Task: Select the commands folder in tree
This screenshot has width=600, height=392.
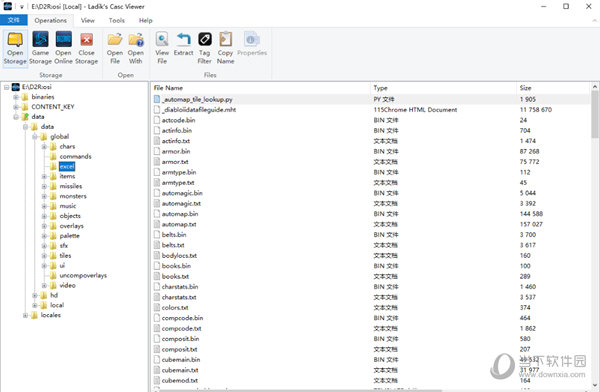Action: [75, 157]
